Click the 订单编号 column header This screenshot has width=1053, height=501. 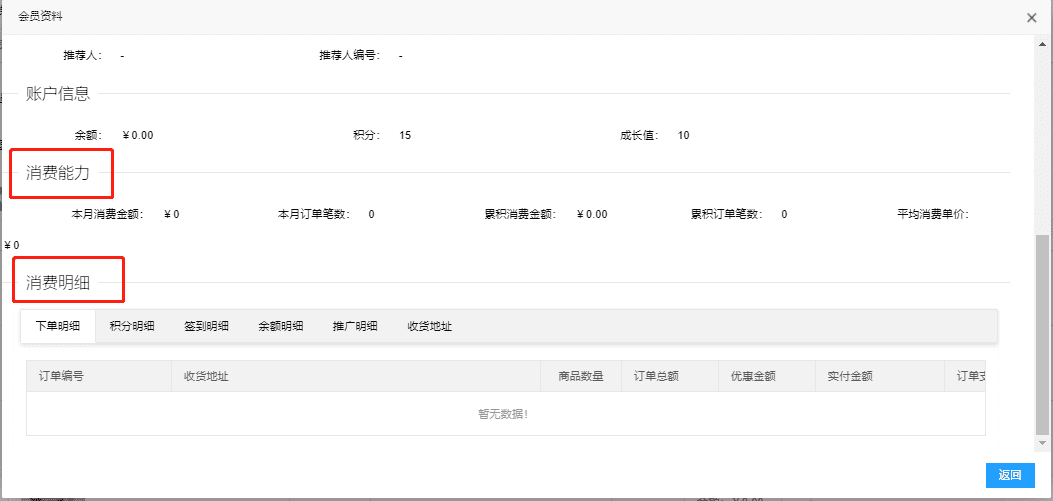click(61, 377)
